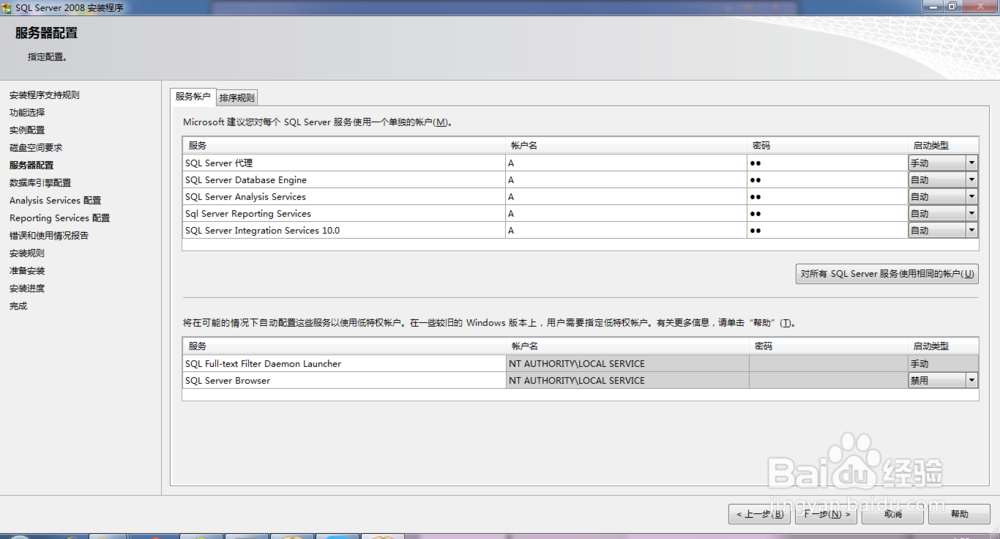Click the 帐户名 column header in lower table
Viewport: 1000px width, 539px height.
click(628, 346)
